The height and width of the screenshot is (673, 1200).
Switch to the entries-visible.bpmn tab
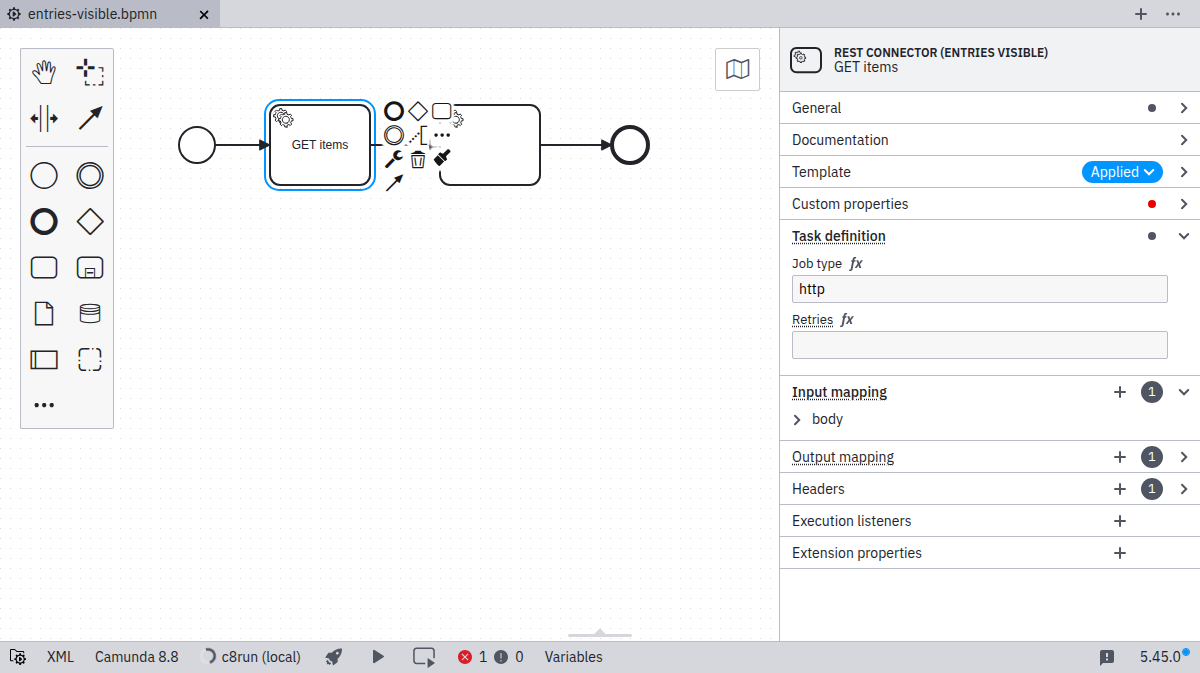[92, 14]
